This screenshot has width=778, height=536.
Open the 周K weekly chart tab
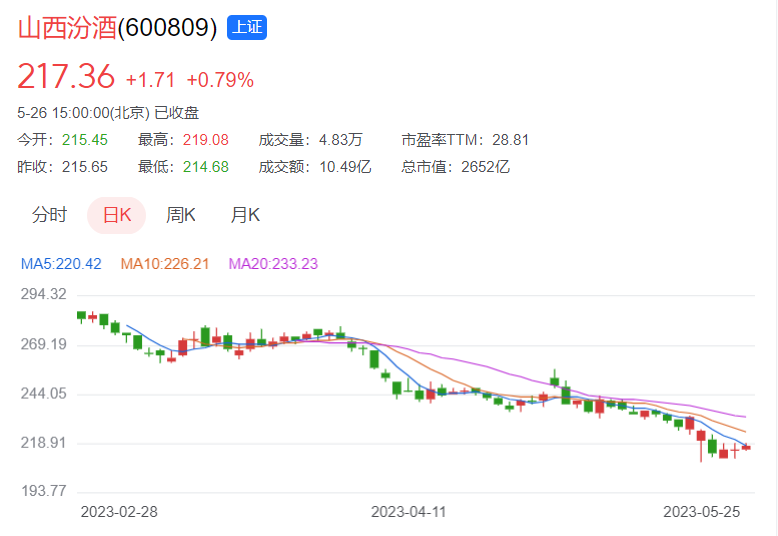pos(181,215)
